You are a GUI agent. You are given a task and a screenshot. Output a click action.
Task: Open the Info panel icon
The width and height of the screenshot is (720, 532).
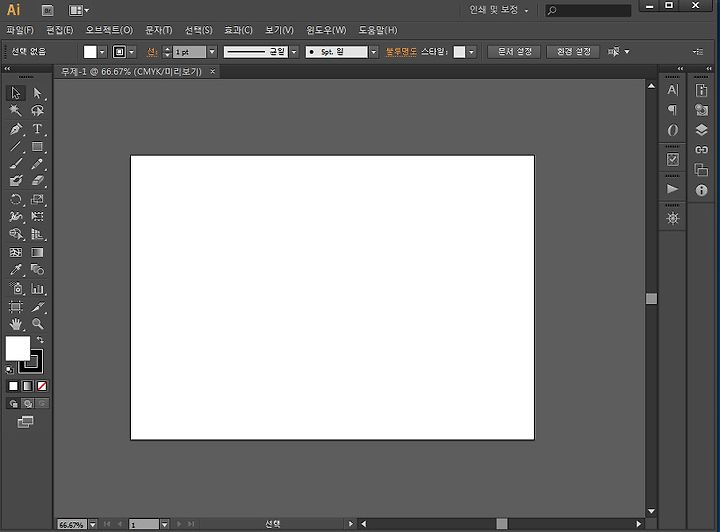coord(701,190)
